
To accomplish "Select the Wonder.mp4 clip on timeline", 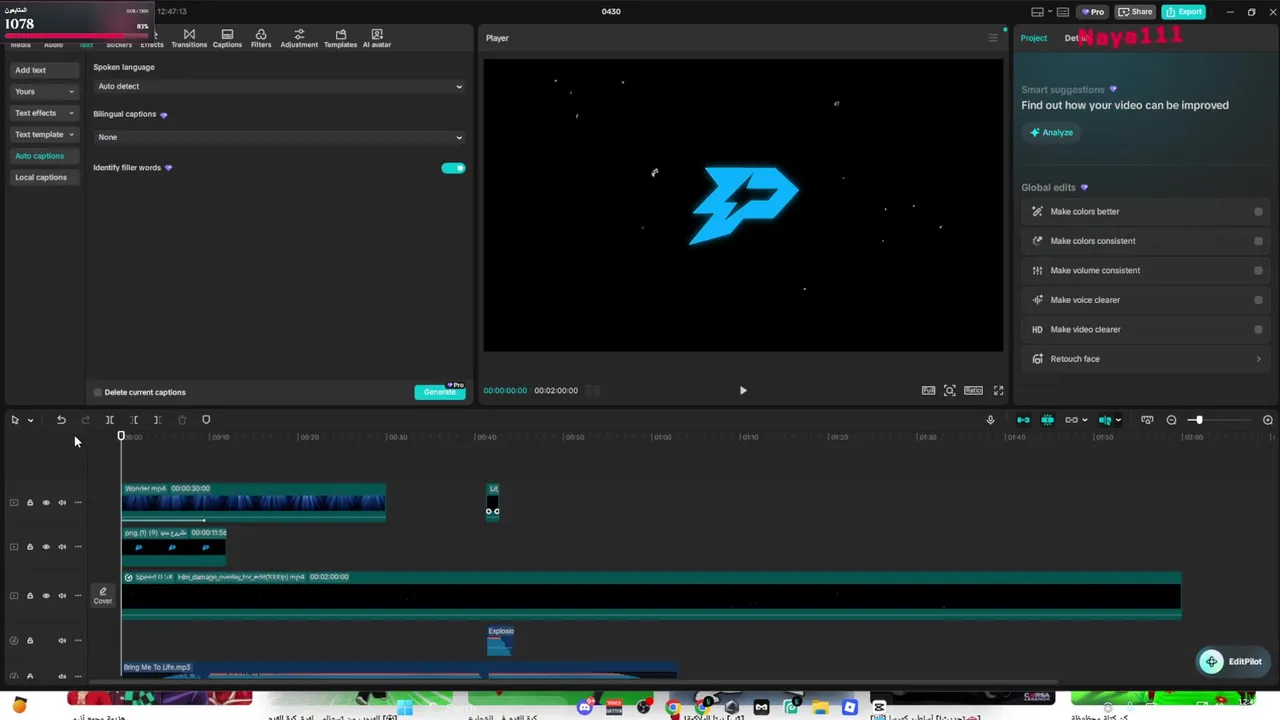I will pyautogui.click(x=254, y=503).
